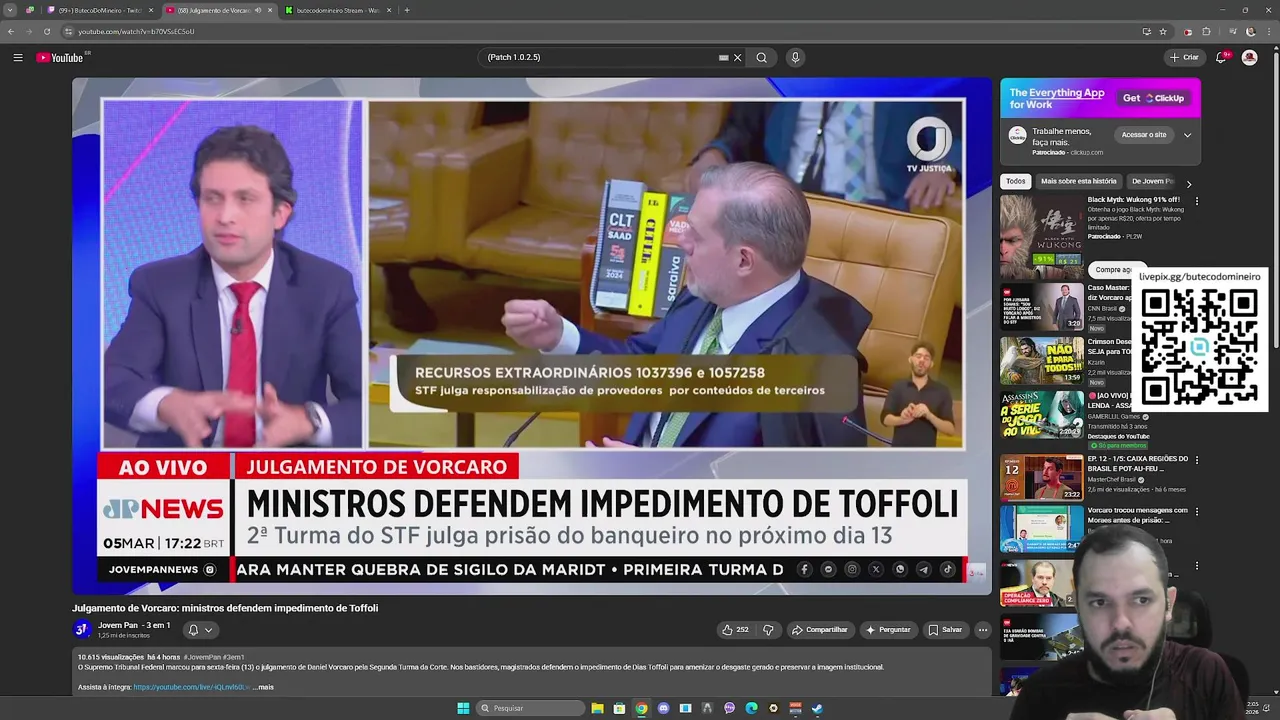Open the tab search dropdown arrow

(x=11, y=10)
